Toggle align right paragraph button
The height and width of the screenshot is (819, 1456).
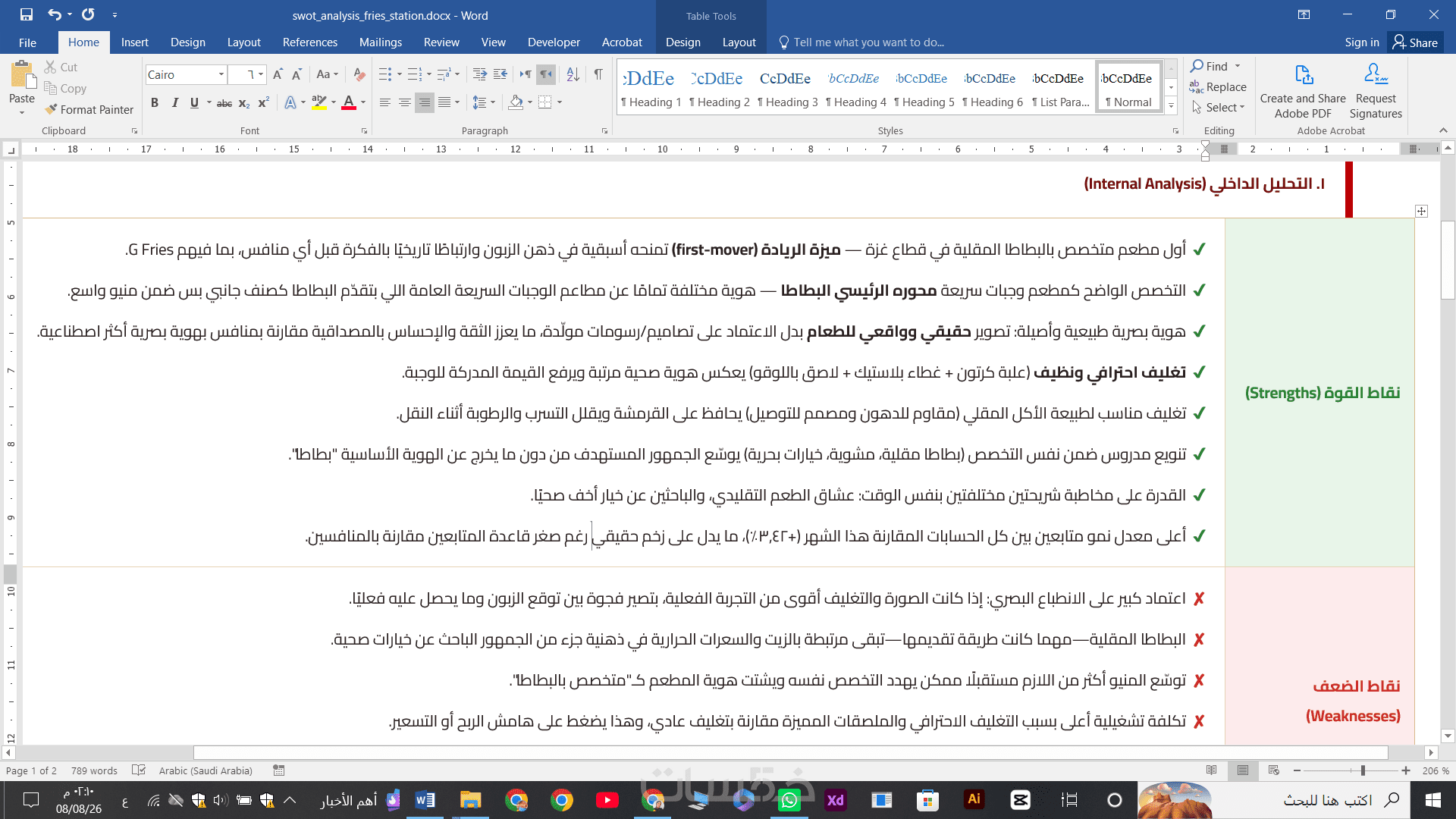click(425, 102)
